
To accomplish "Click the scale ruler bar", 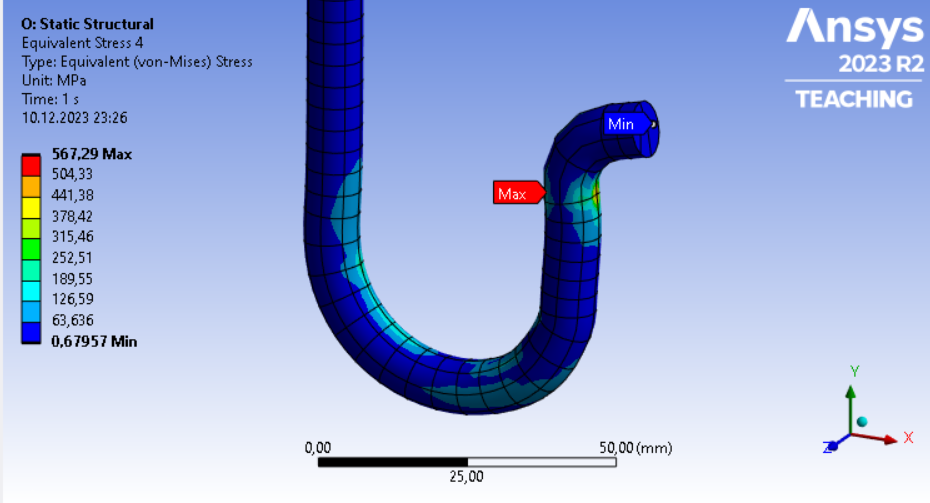I will [x=467, y=462].
